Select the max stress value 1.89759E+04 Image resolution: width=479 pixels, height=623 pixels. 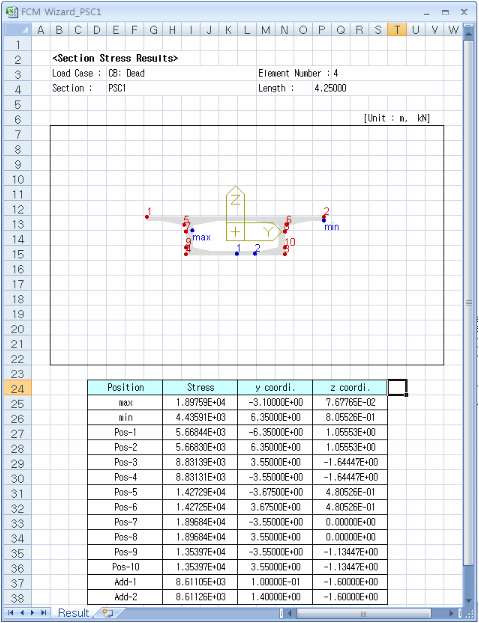200,402
